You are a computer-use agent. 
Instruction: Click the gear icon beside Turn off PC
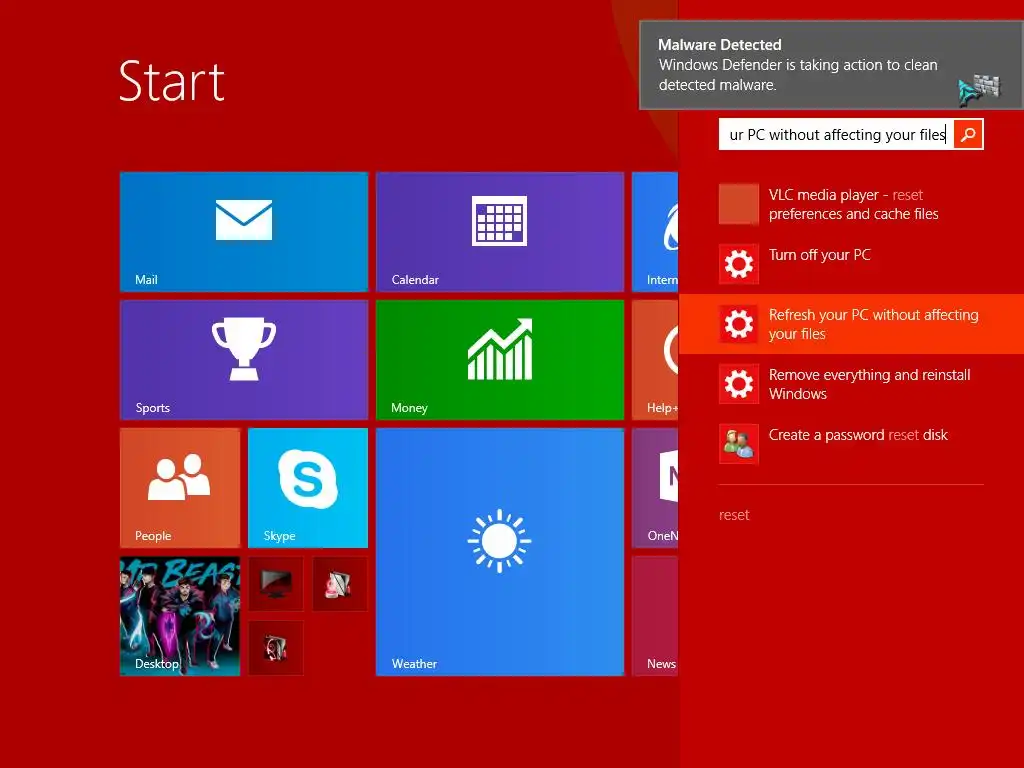(739, 264)
